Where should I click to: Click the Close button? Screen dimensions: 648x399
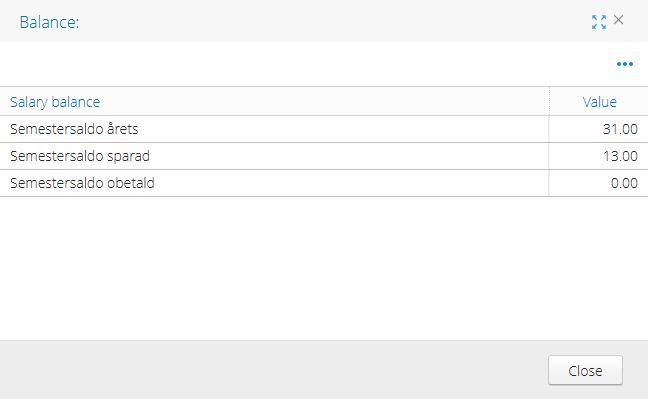coord(585,370)
